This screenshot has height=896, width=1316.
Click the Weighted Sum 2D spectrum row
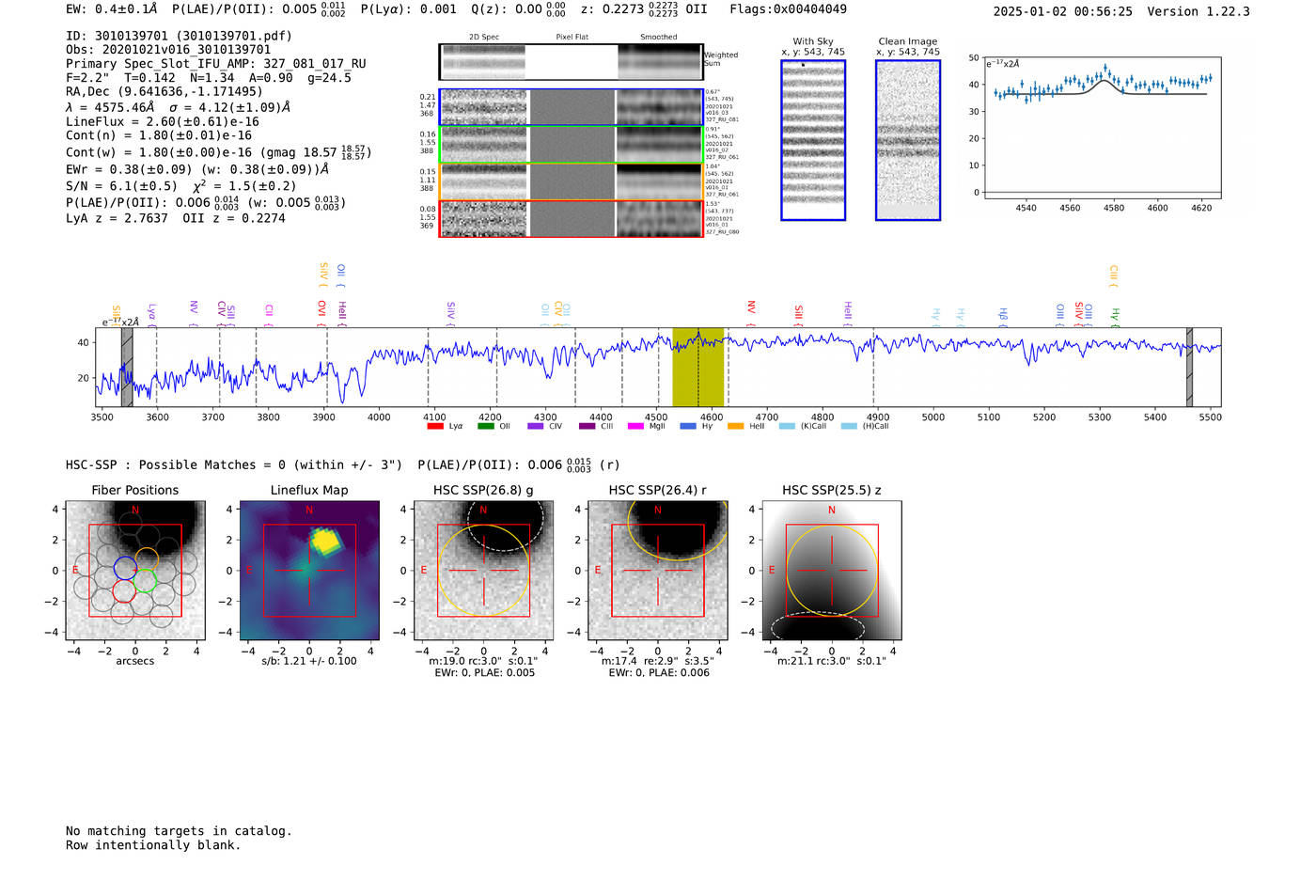571,62
